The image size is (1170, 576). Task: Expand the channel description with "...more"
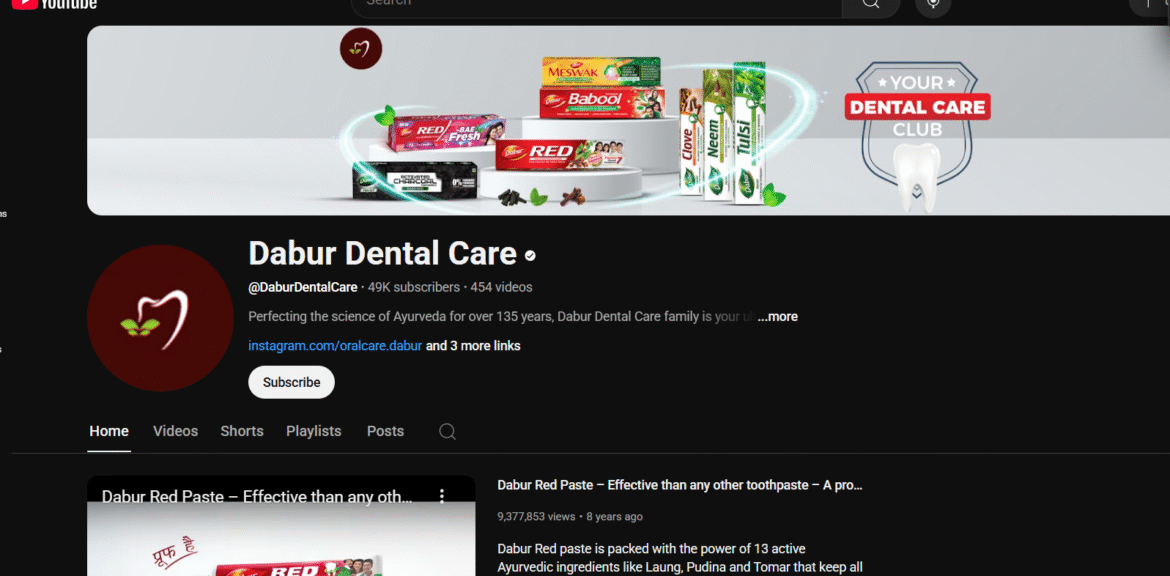[777, 316]
